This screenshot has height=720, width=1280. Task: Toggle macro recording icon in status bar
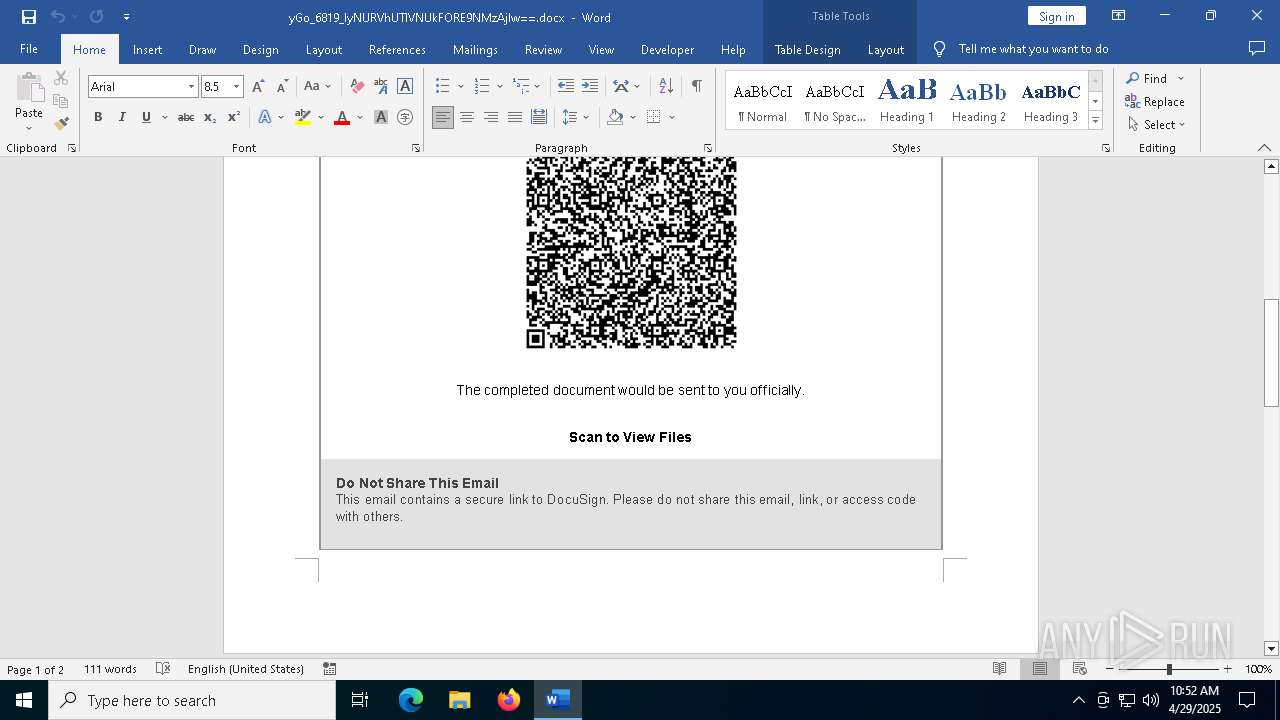330,669
